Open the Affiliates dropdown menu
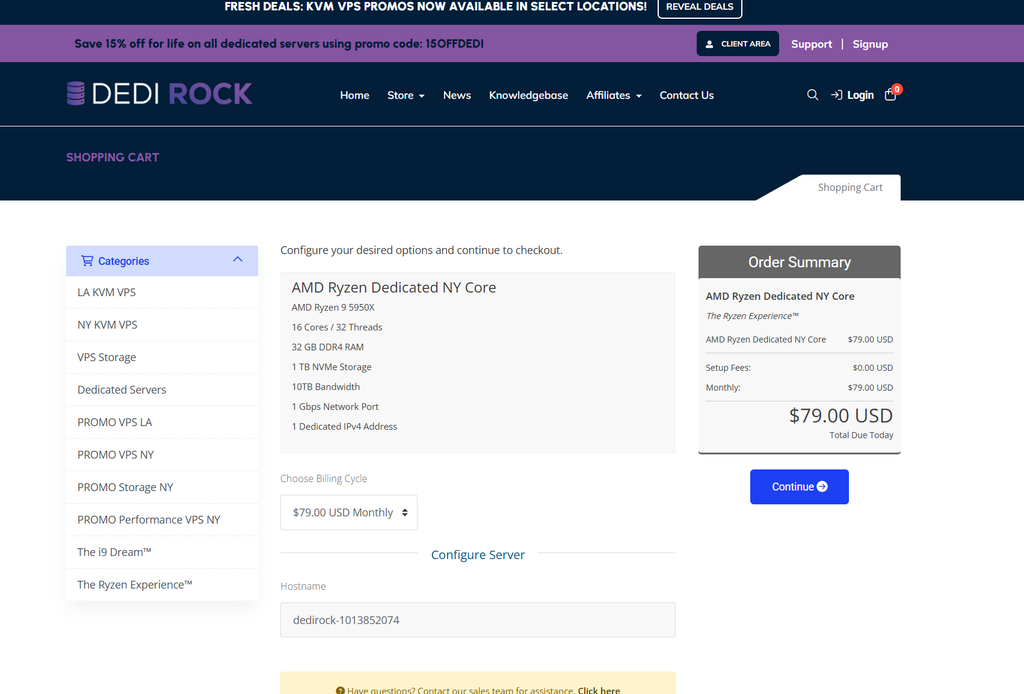 (x=614, y=95)
